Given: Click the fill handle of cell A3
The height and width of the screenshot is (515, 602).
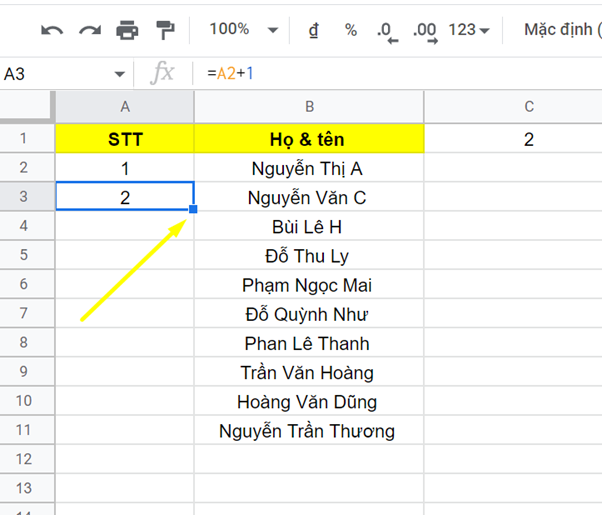Looking at the screenshot, I should pyautogui.click(x=193, y=209).
